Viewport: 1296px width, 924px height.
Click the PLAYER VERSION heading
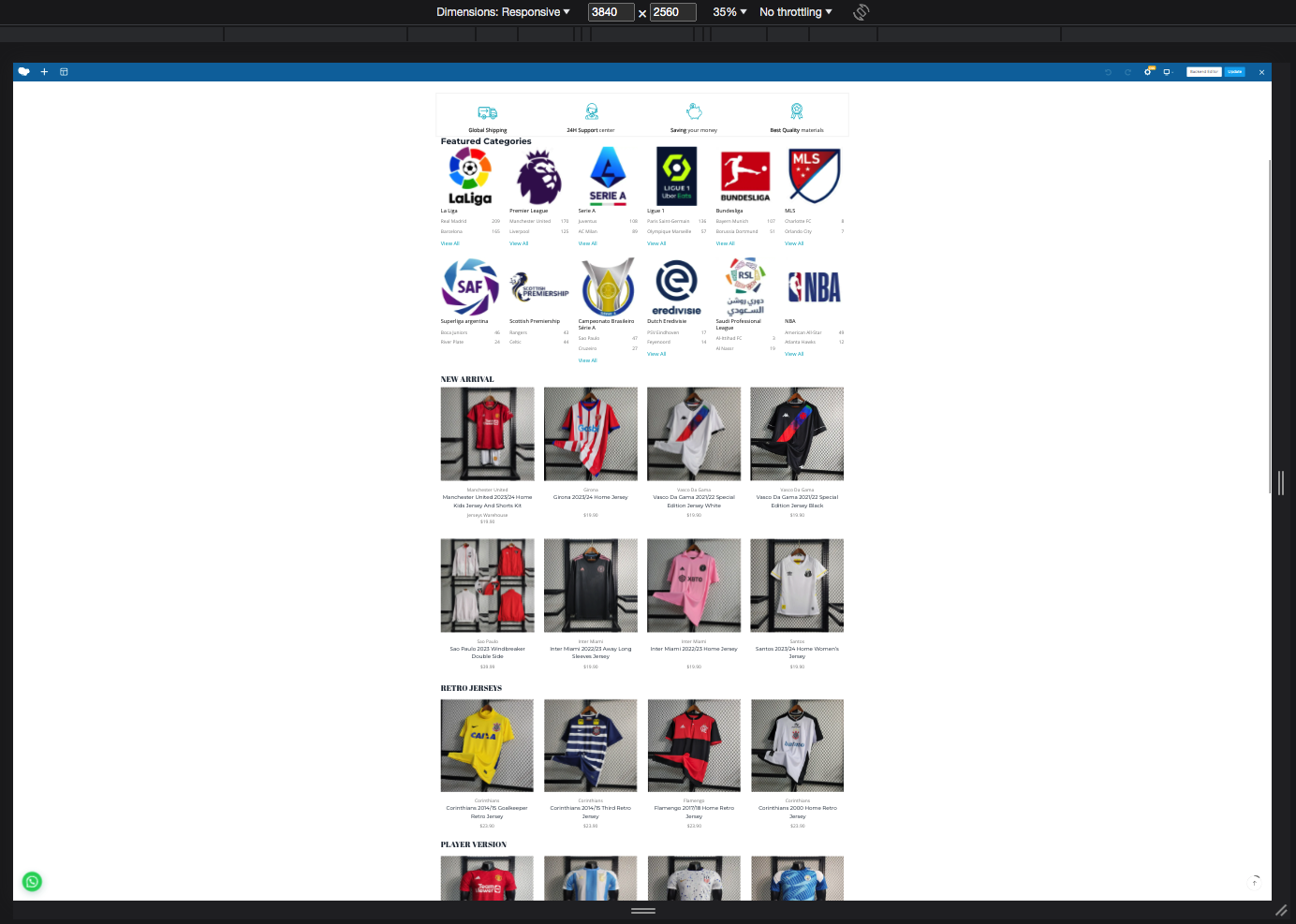474,844
